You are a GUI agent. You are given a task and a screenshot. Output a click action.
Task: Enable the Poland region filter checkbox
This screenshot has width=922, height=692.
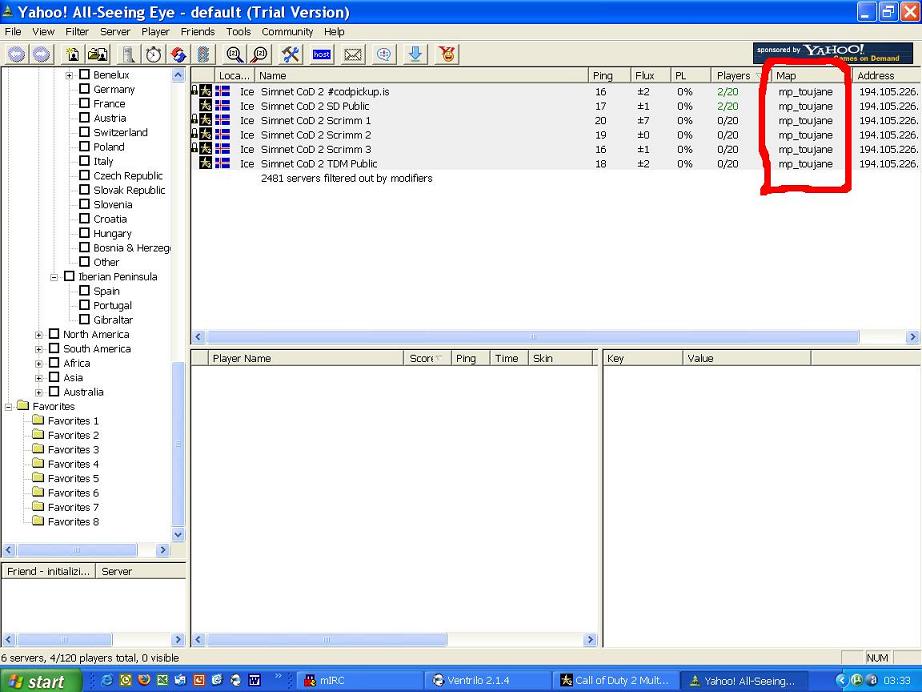pyautogui.click(x=85, y=146)
